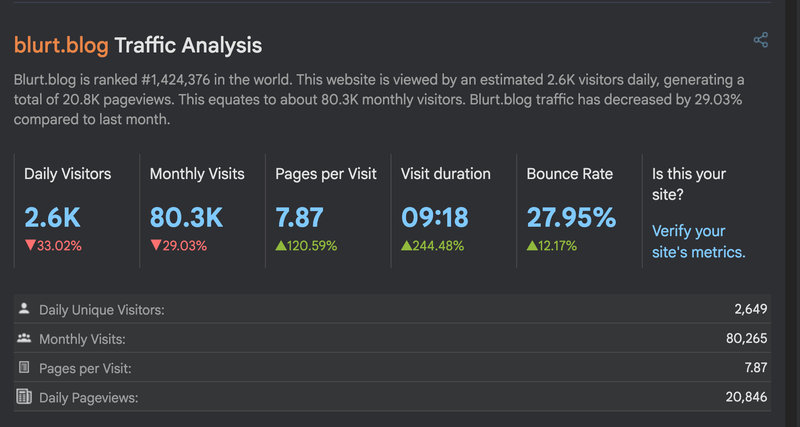Click the Daily Visitors card label
The width and height of the screenshot is (800, 427).
(x=68, y=174)
